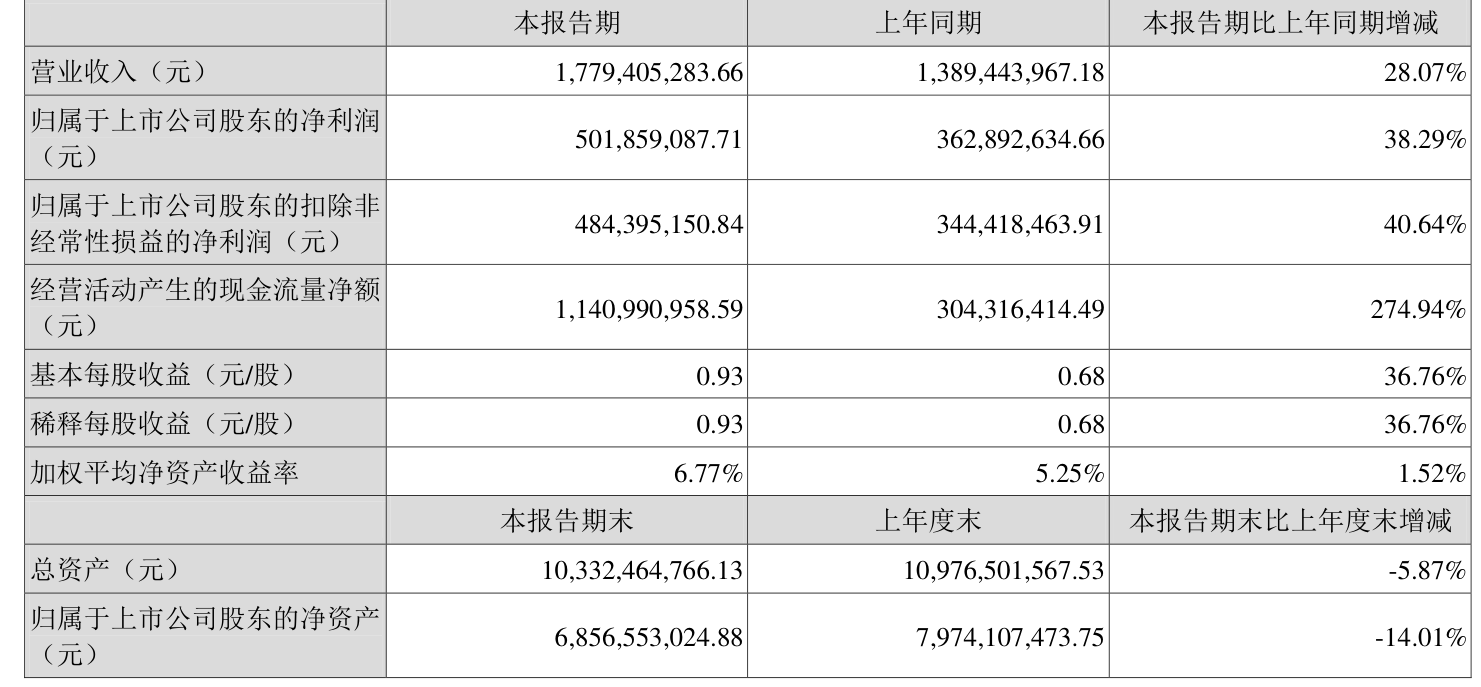Click the 本报告期 column header
This screenshot has width=1481, height=687.
click(566, 25)
